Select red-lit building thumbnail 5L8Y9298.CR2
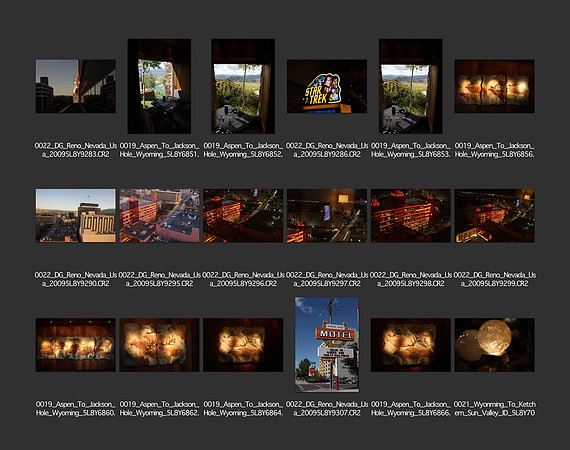This screenshot has height=450, width=570. tap(411, 216)
